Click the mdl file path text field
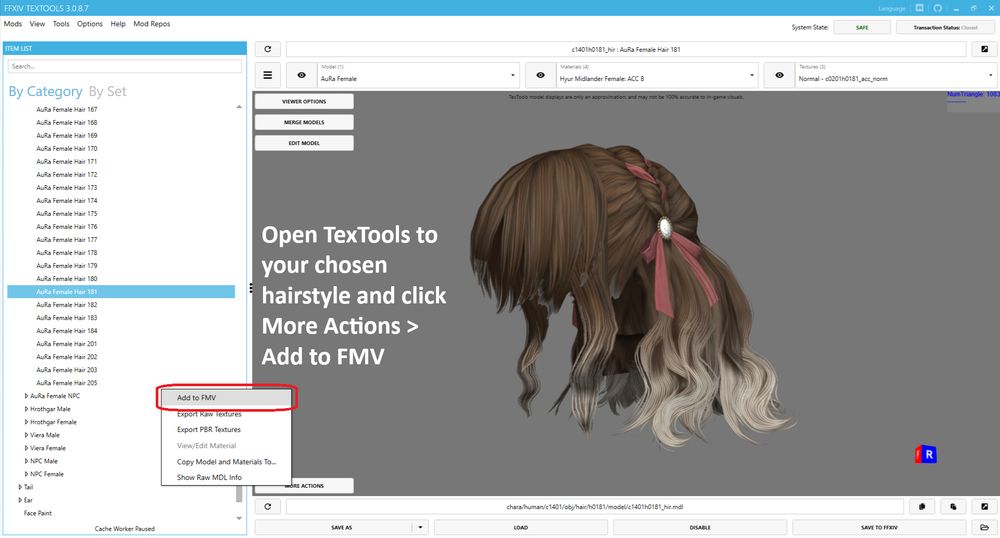 (x=594, y=507)
